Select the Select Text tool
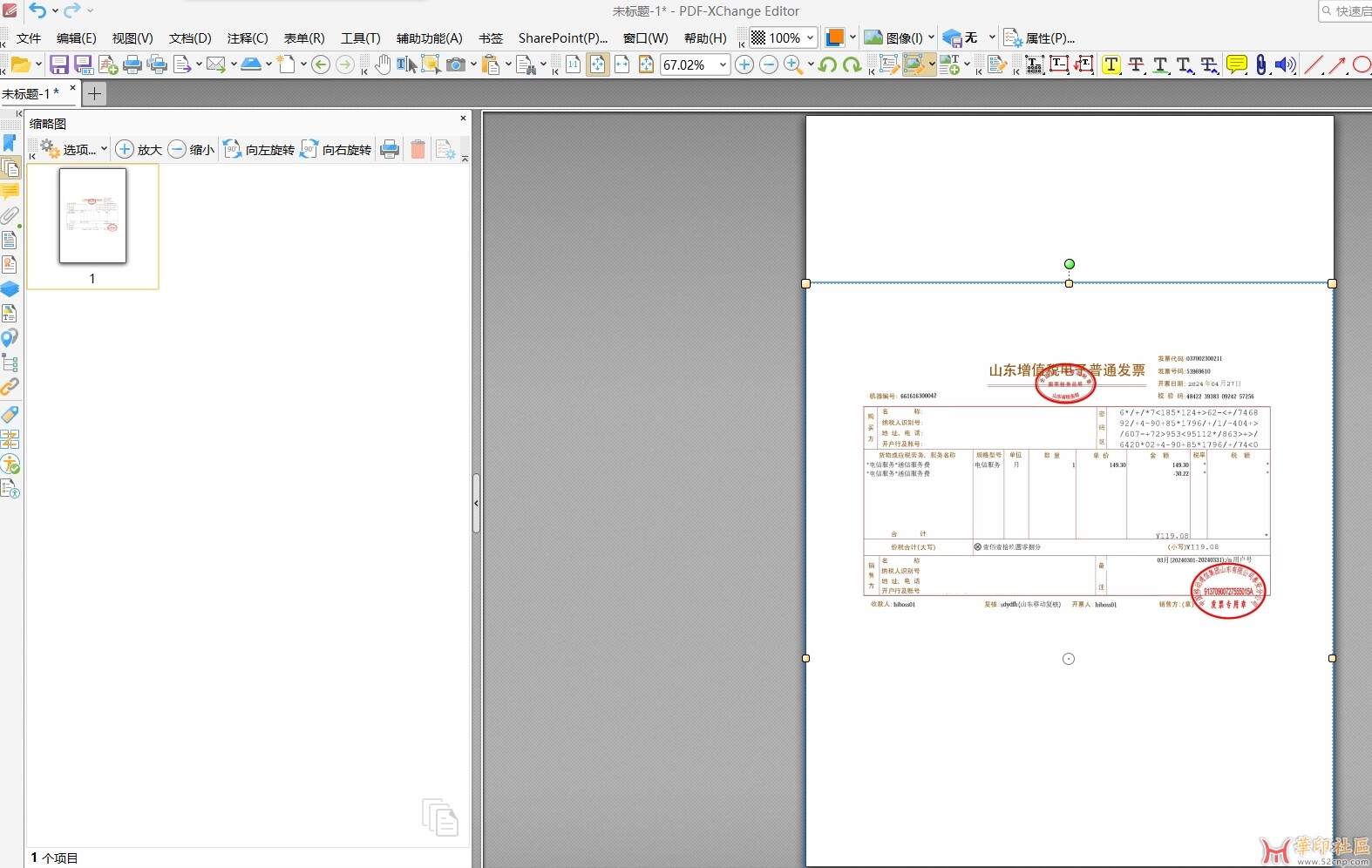The height and width of the screenshot is (868, 1372). 406,64
